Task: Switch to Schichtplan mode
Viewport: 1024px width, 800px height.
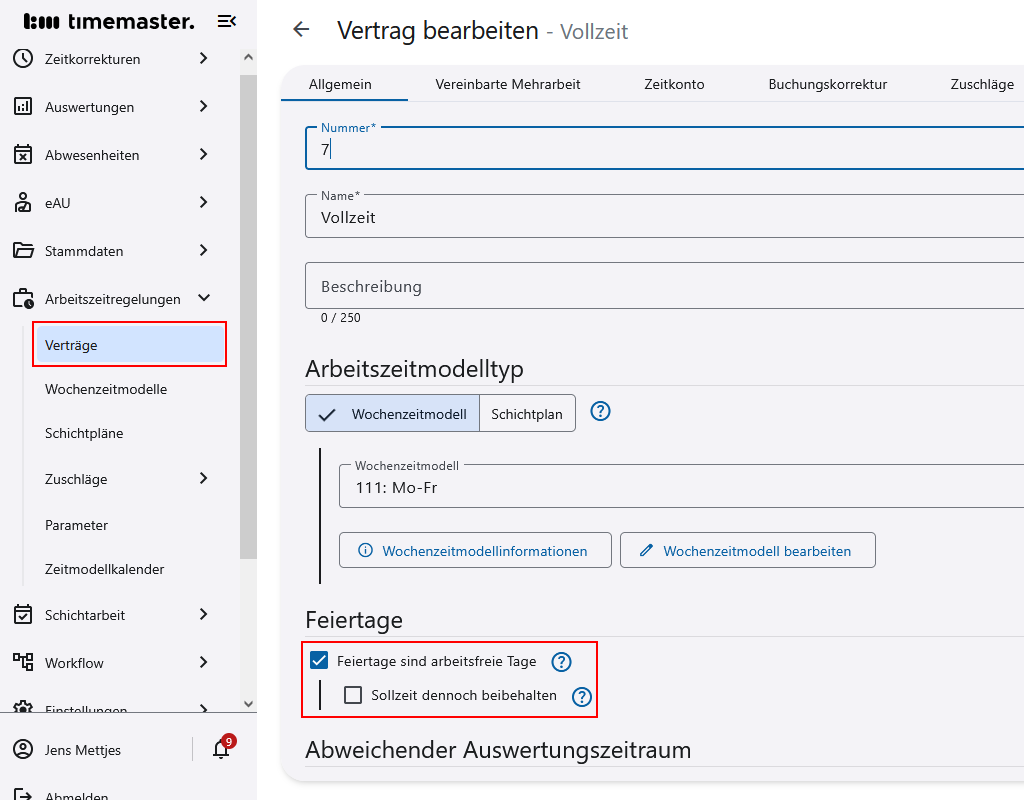Action: point(527,412)
